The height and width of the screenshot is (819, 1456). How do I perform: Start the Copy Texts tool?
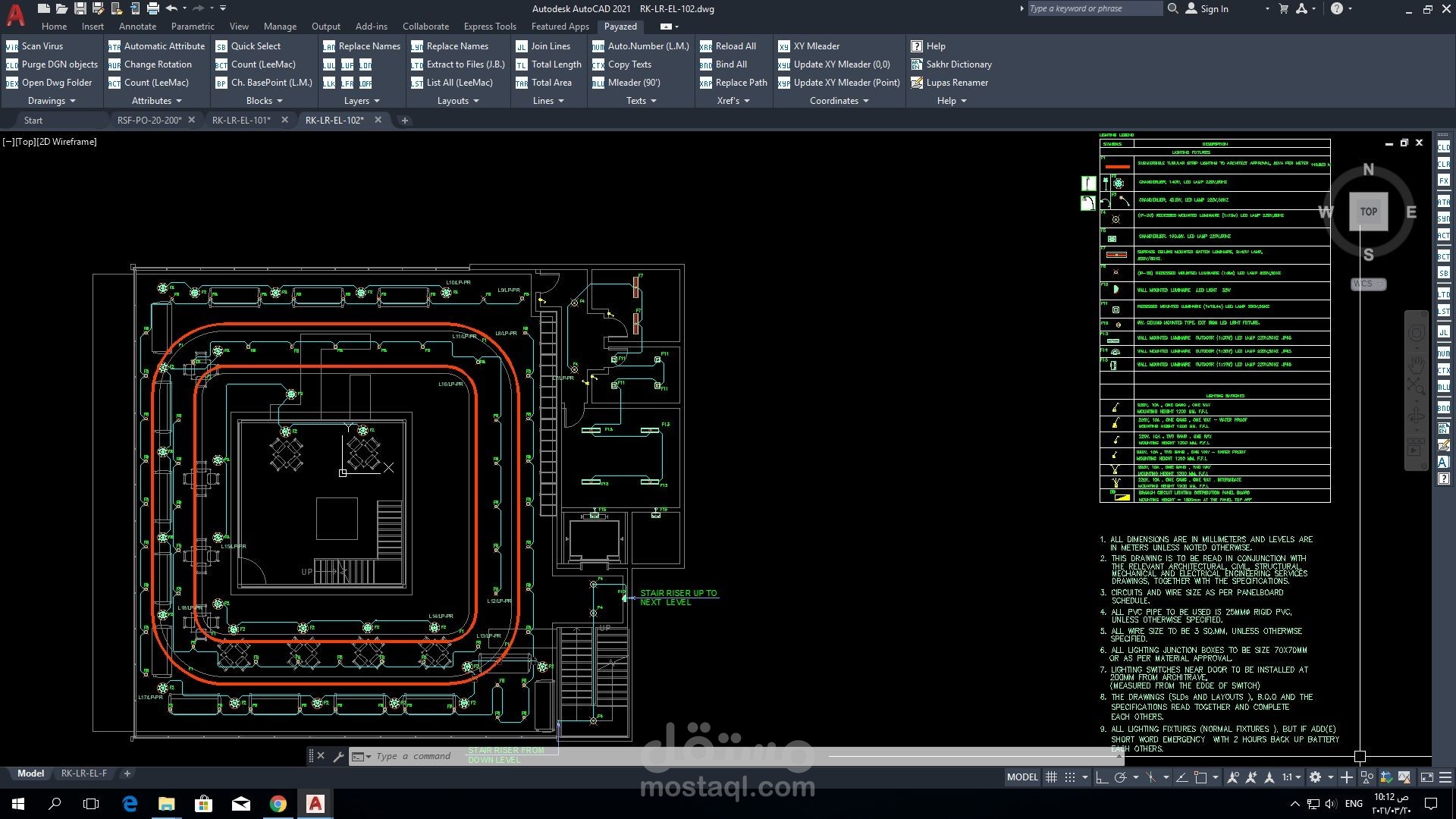[622, 64]
